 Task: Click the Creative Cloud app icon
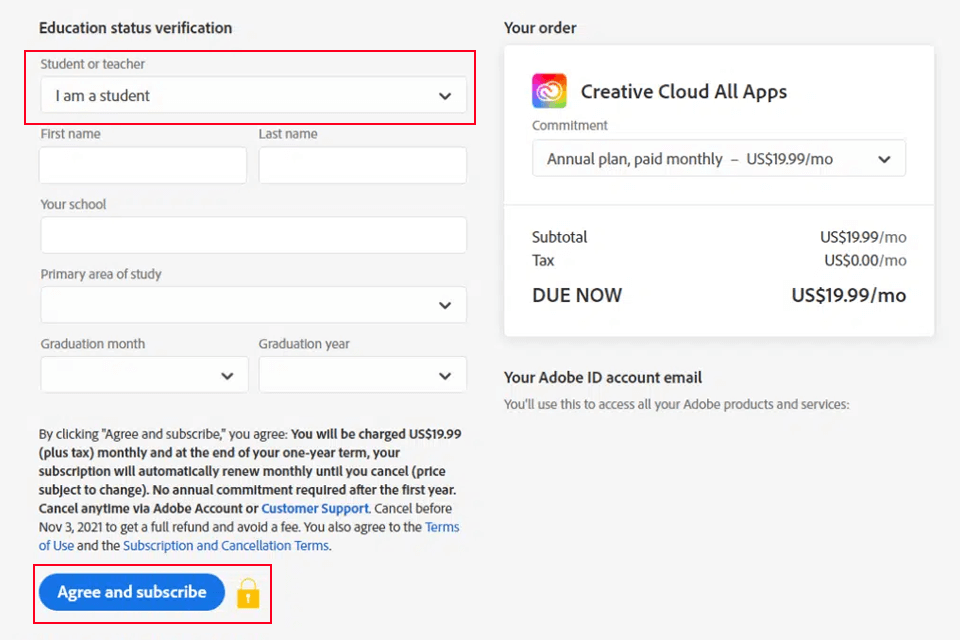click(549, 91)
